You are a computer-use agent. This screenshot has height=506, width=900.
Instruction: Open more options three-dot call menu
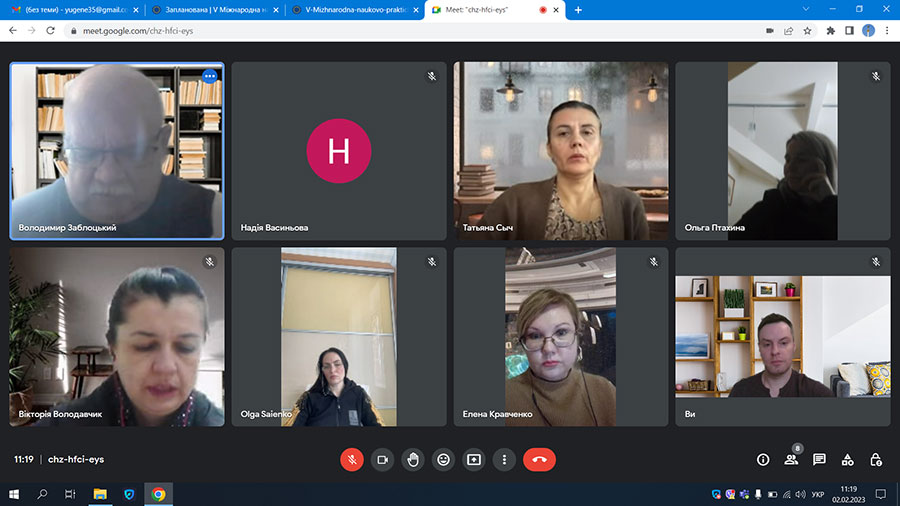pos(504,460)
